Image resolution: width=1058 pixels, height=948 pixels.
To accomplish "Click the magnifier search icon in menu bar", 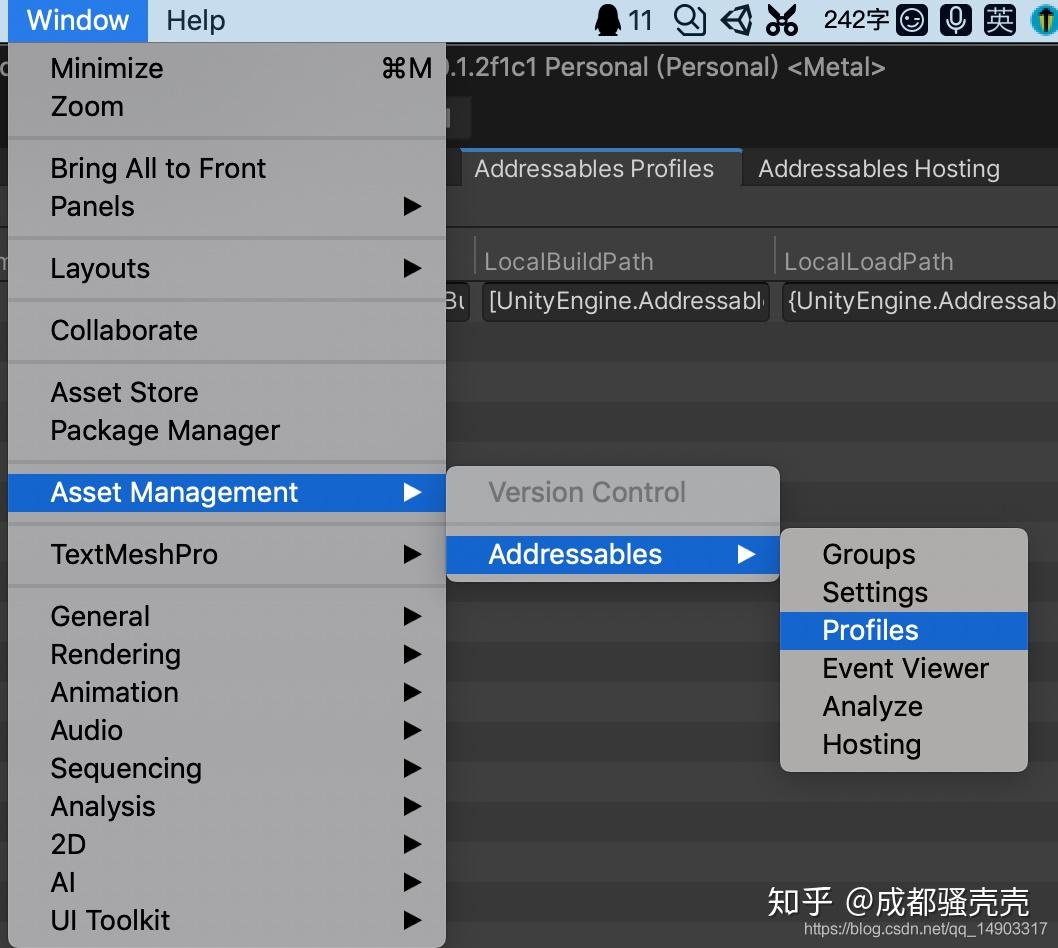I will coord(689,20).
